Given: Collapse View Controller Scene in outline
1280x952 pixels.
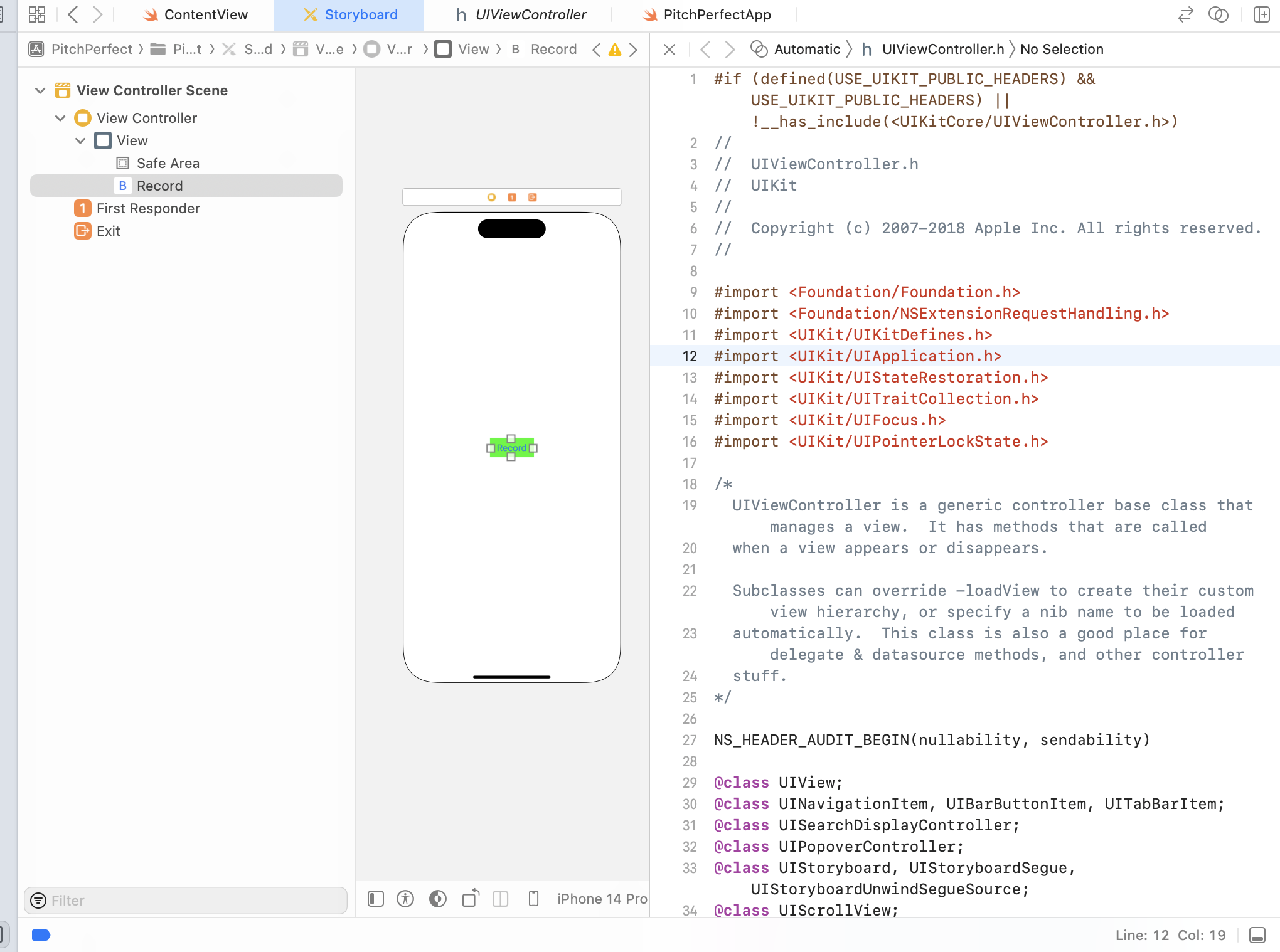Looking at the screenshot, I should coord(40,90).
